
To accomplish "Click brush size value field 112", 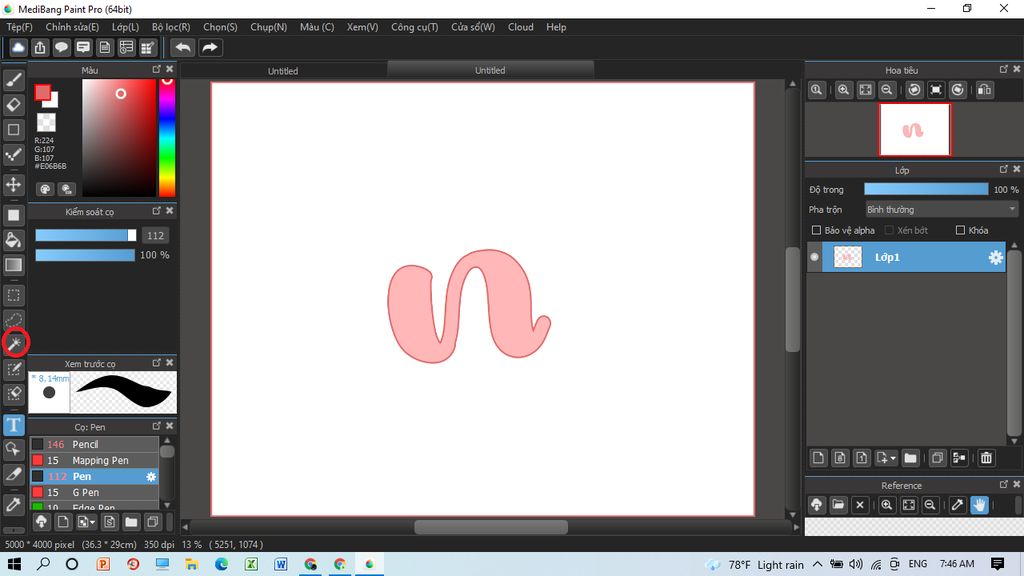I will 155,236.
